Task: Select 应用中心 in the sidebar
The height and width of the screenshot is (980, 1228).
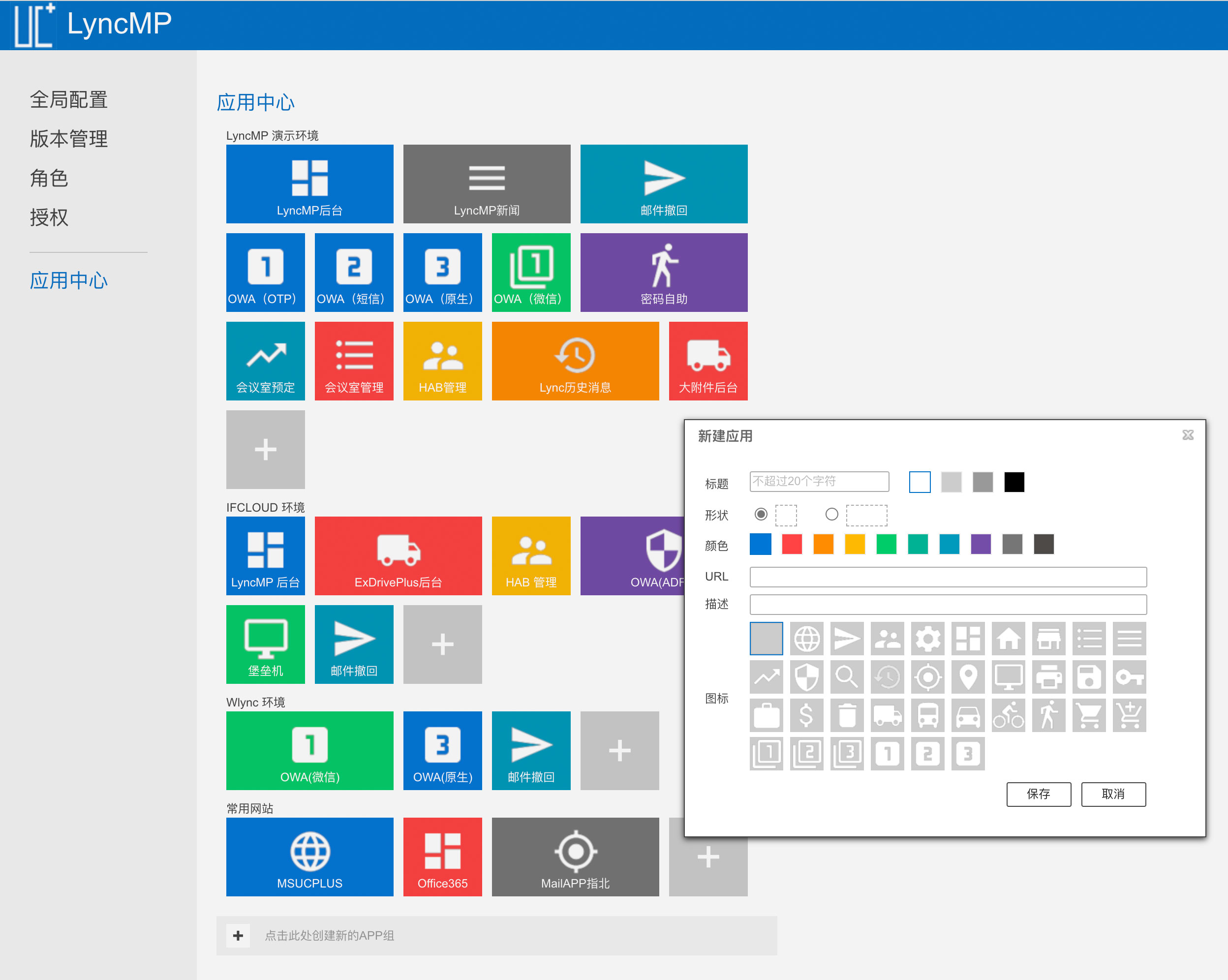Action: [68, 281]
